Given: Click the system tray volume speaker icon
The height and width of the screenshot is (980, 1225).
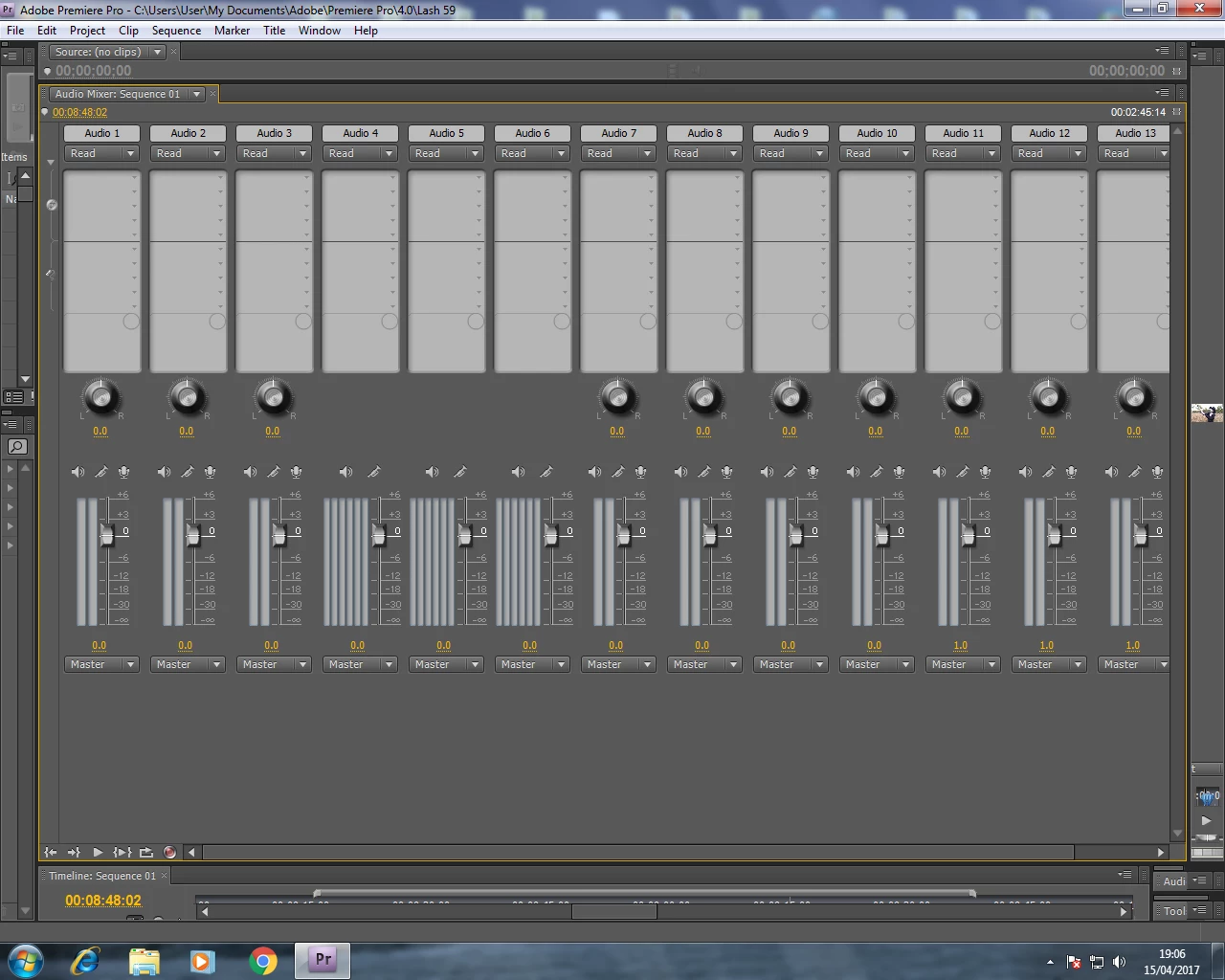Looking at the screenshot, I should coord(1120,962).
